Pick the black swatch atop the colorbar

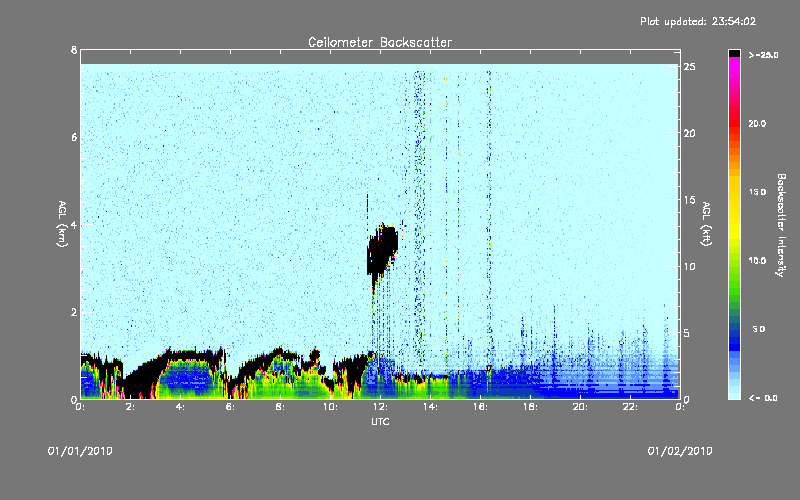[734, 53]
